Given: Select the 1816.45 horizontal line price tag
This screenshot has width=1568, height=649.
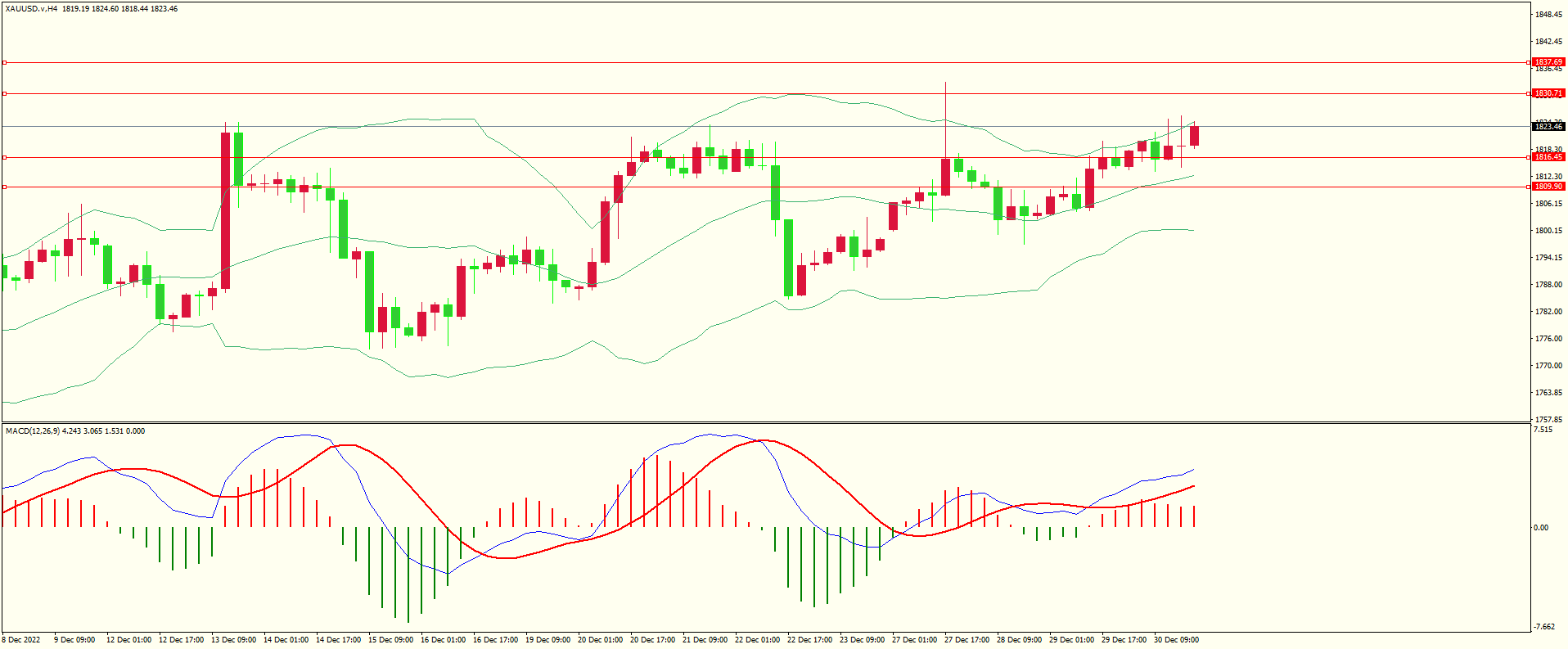Looking at the screenshot, I should (1548, 157).
